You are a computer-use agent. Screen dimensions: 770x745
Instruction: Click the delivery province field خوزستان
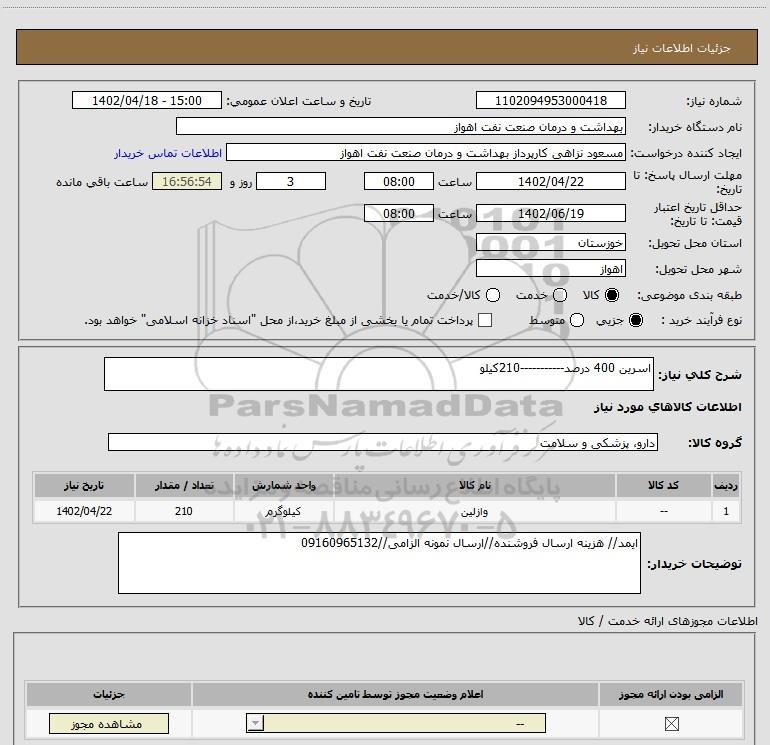click(x=550, y=243)
